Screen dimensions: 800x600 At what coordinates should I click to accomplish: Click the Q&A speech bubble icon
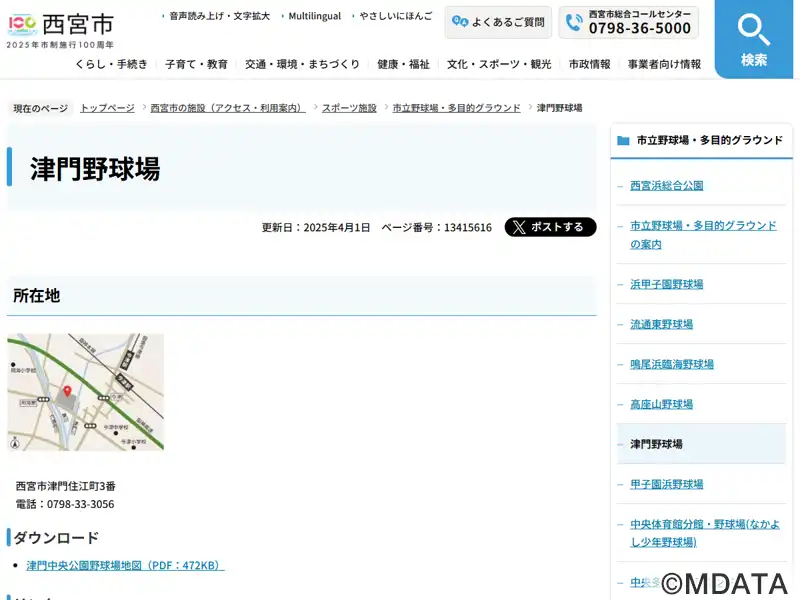click(x=460, y=22)
